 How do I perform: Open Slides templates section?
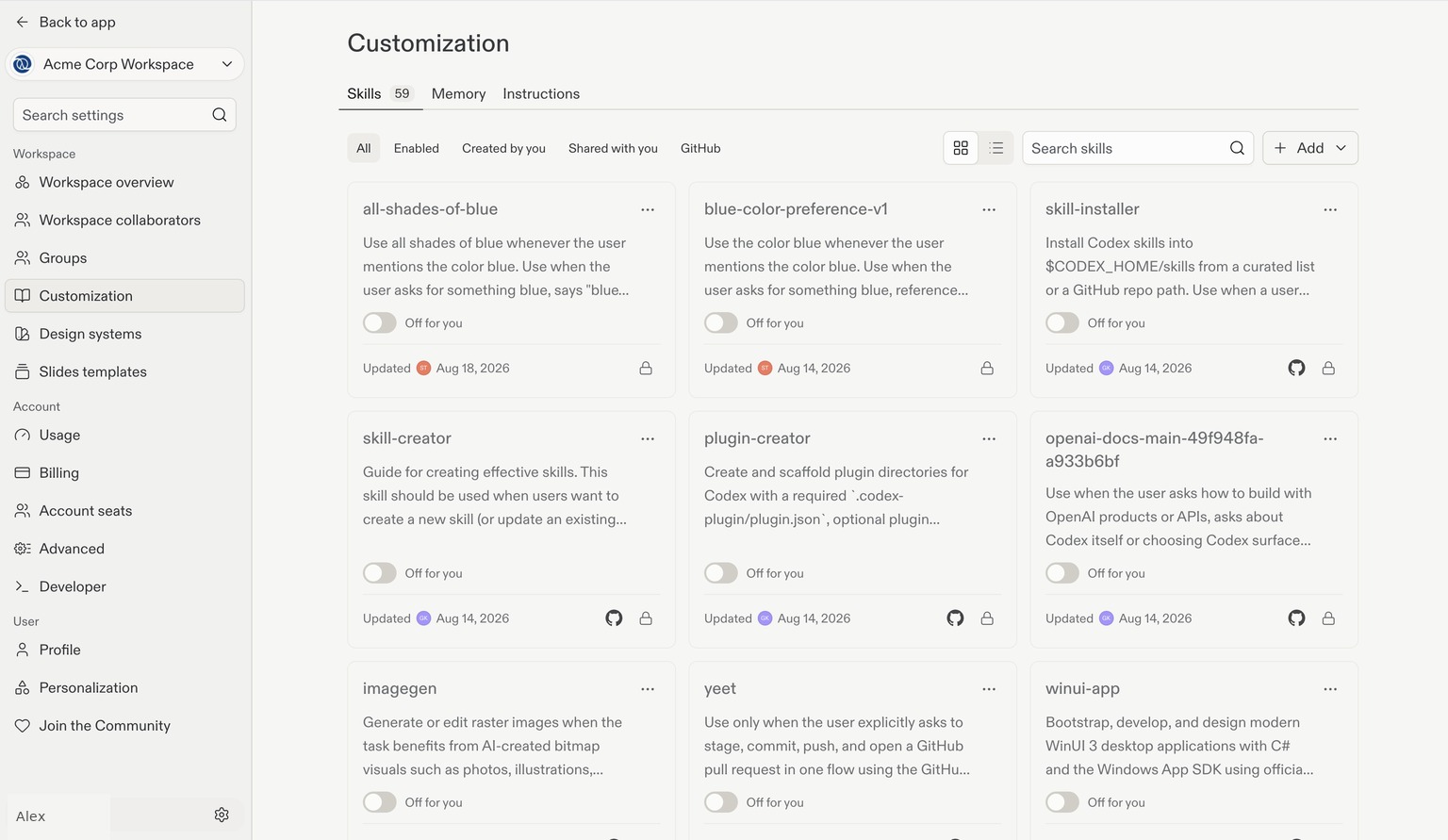click(x=124, y=371)
